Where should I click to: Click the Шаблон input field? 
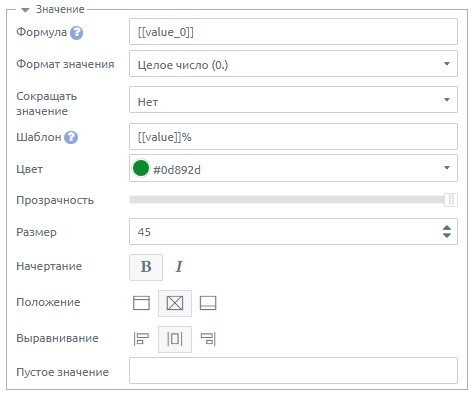(293, 137)
